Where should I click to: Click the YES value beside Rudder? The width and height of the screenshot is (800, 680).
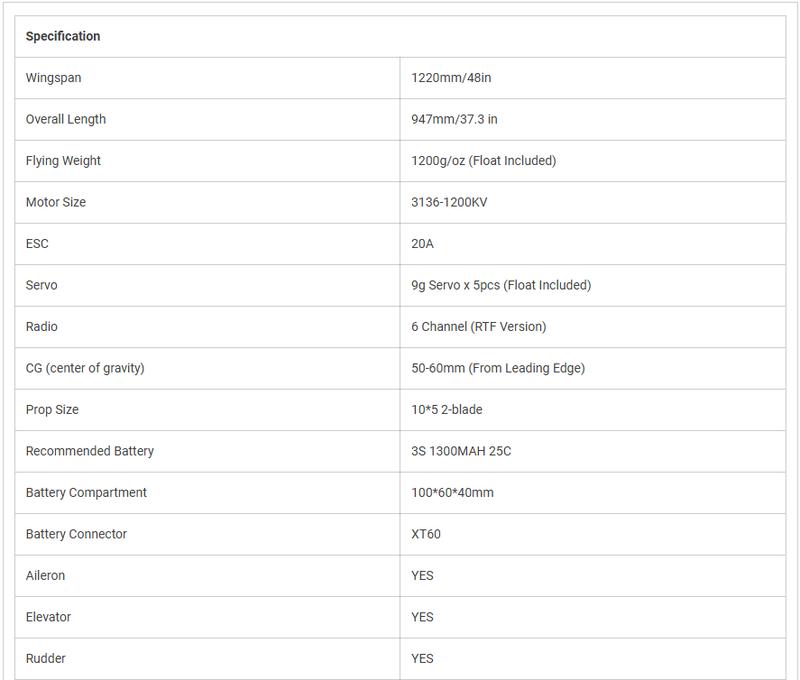pos(422,658)
